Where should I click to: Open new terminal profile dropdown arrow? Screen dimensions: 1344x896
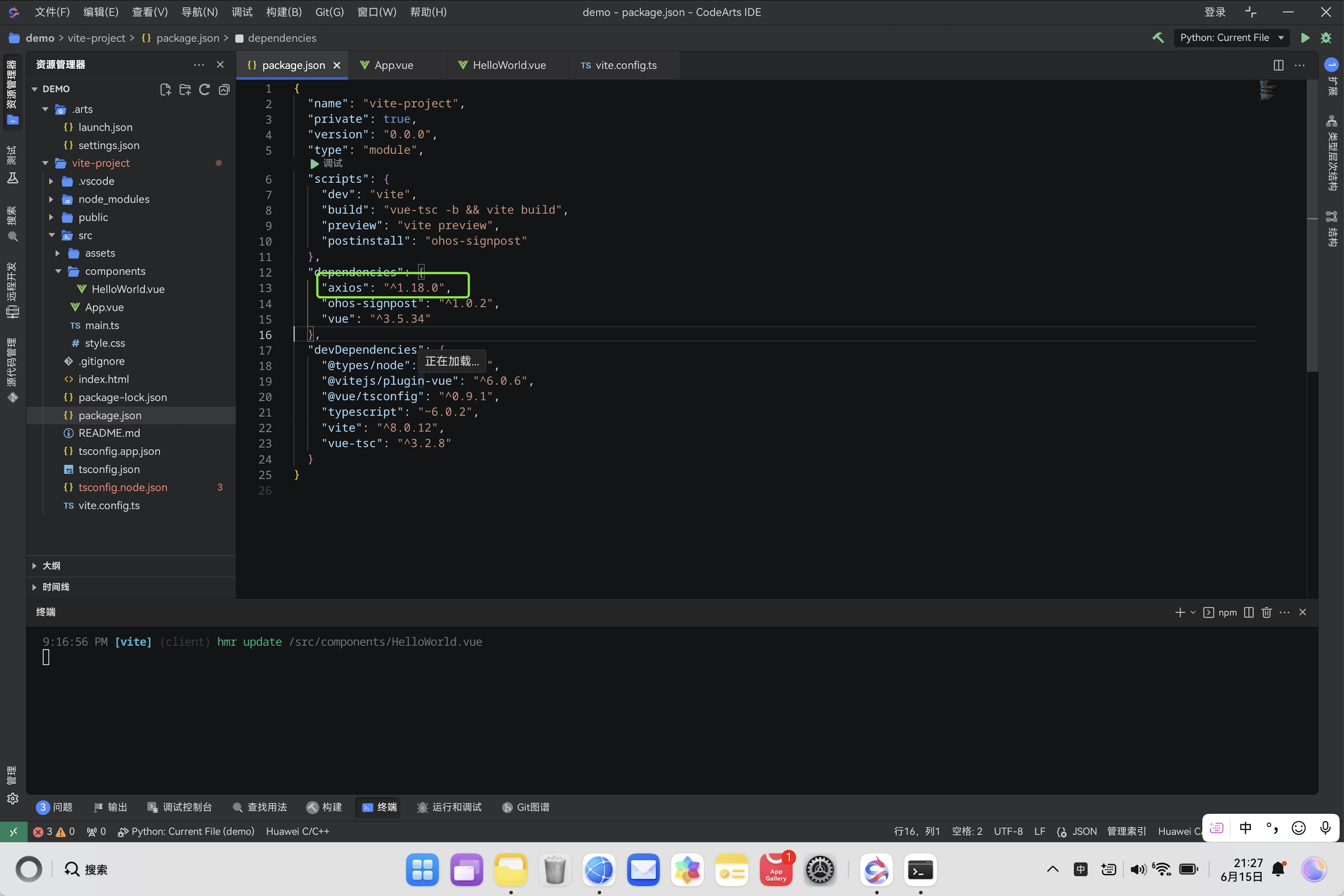tap(1193, 612)
